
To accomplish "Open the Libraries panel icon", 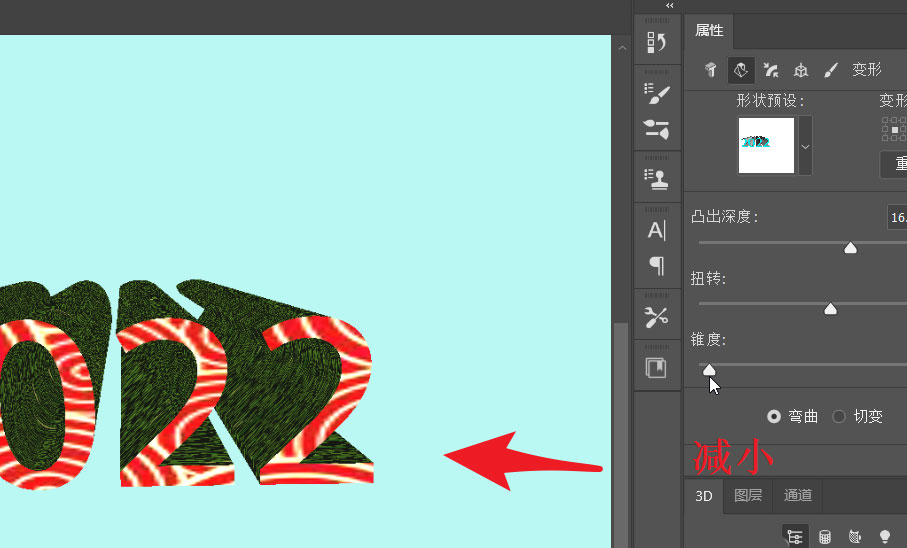I will [657, 368].
